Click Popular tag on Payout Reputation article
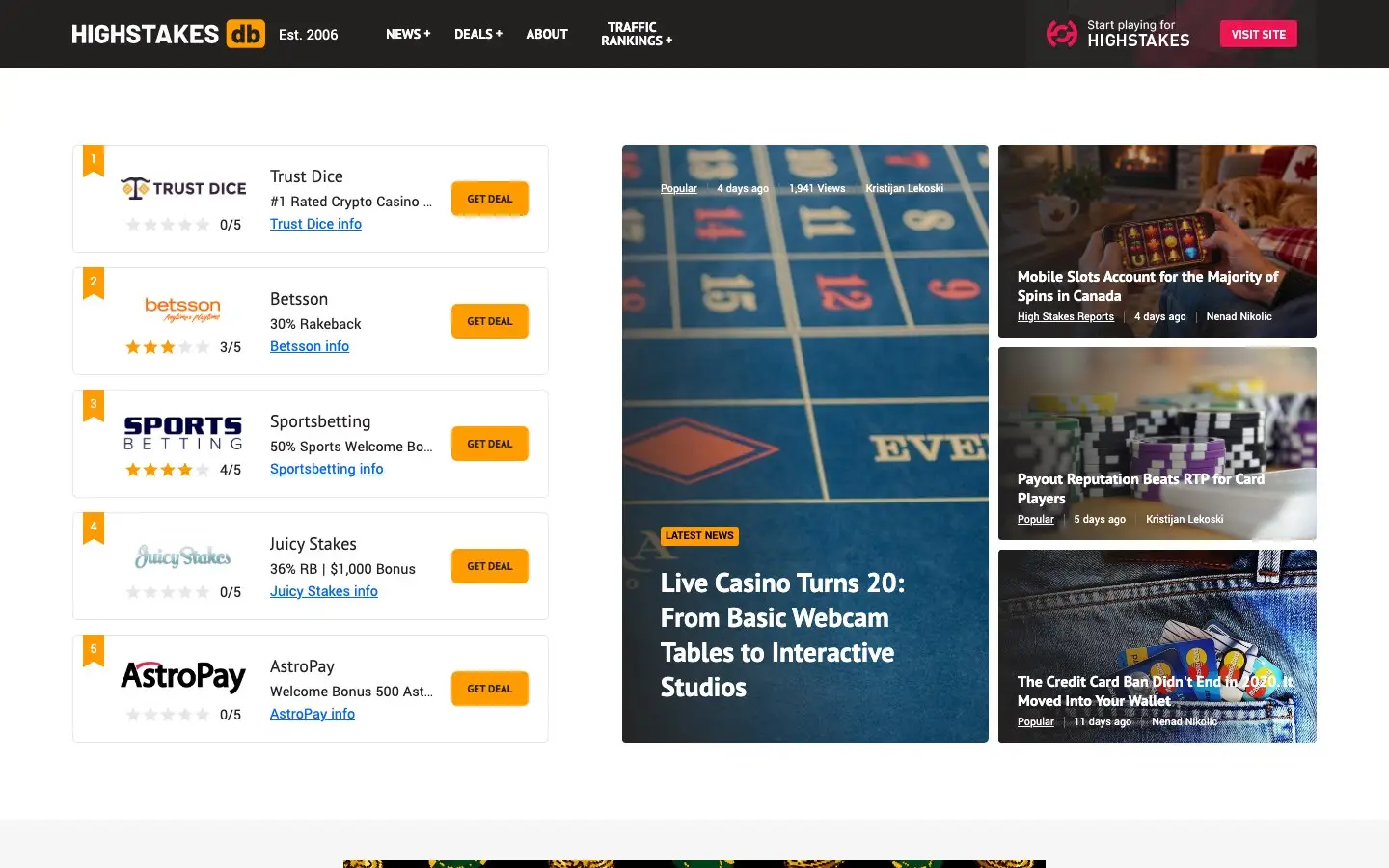 (1036, 519)
